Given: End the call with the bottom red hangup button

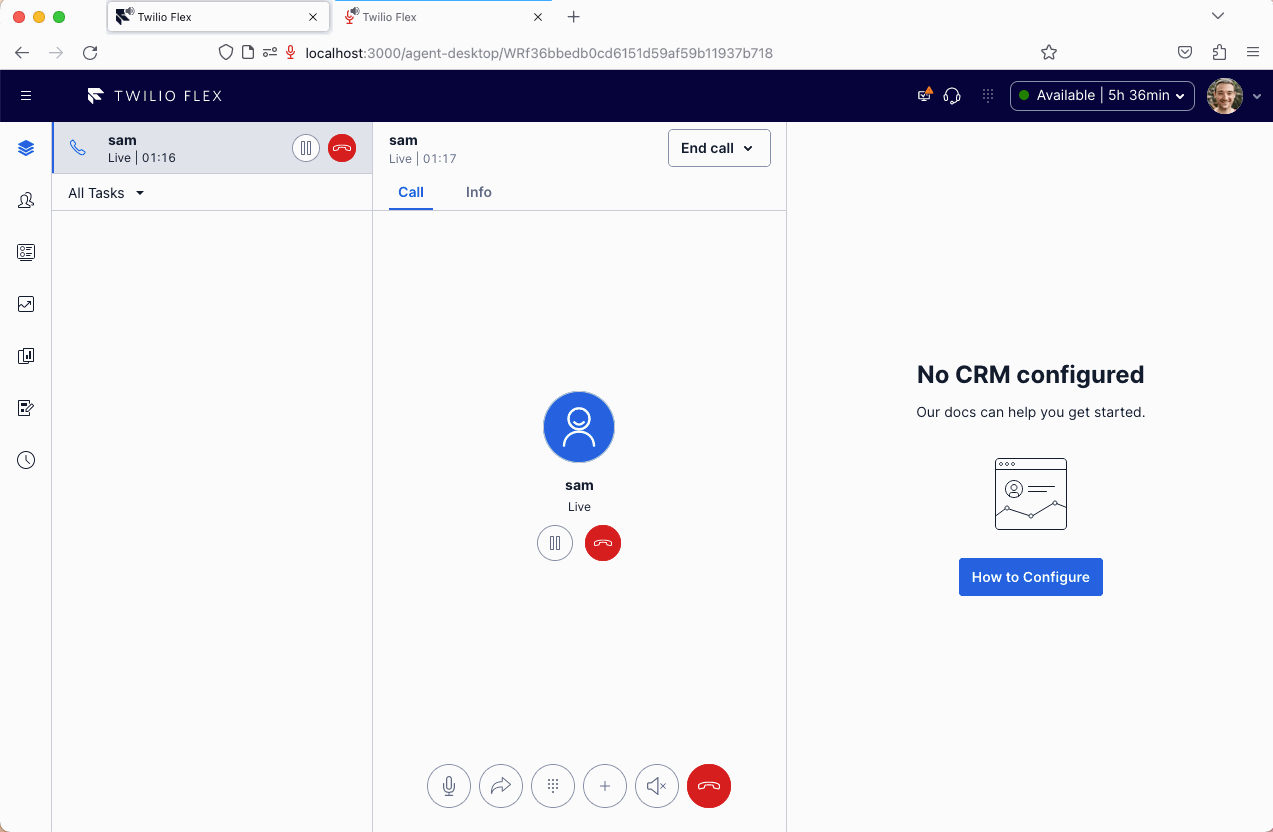Looking at the screenshot, I should (709, 786).
